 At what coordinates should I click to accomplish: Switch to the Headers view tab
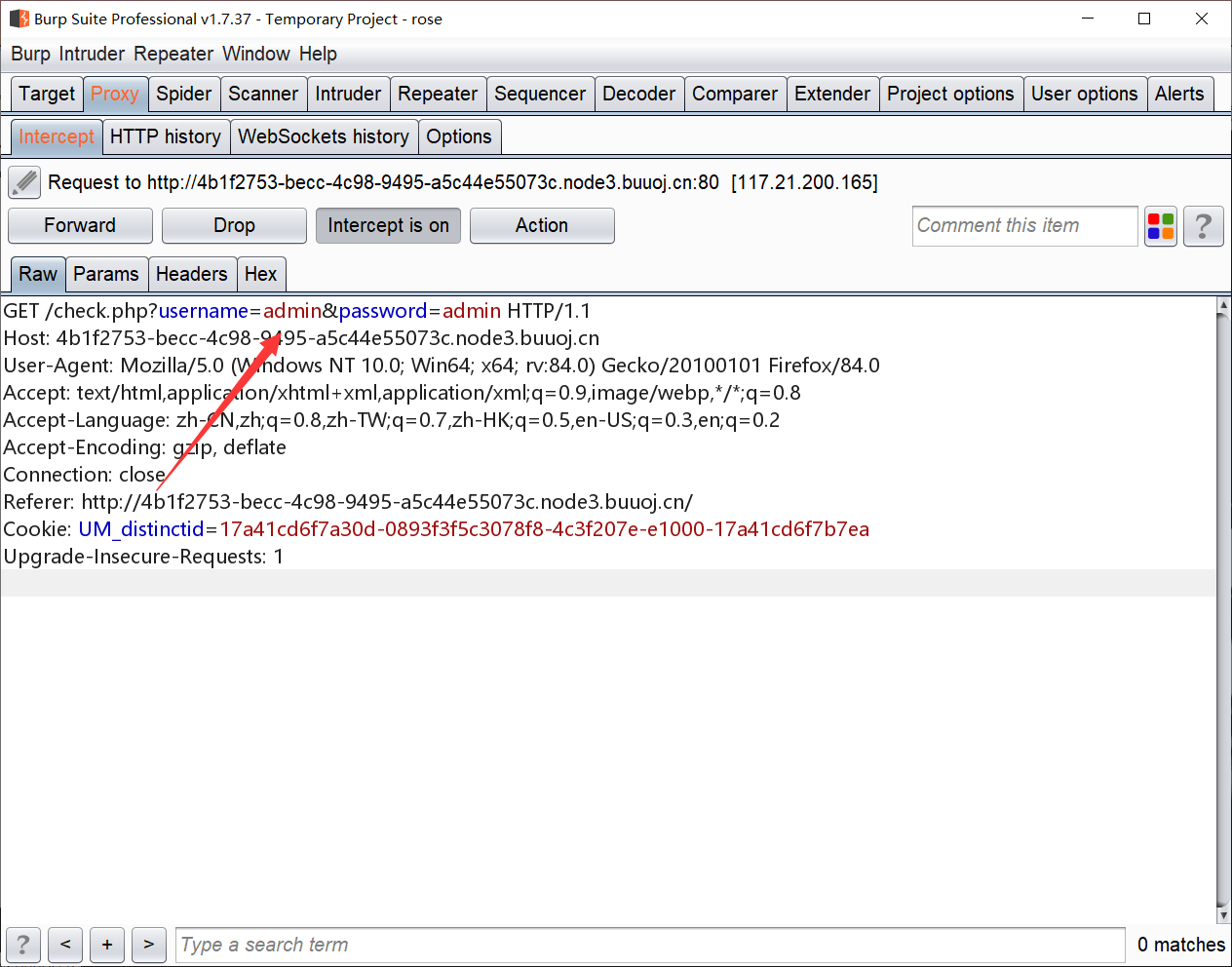[x=191, y=274]
